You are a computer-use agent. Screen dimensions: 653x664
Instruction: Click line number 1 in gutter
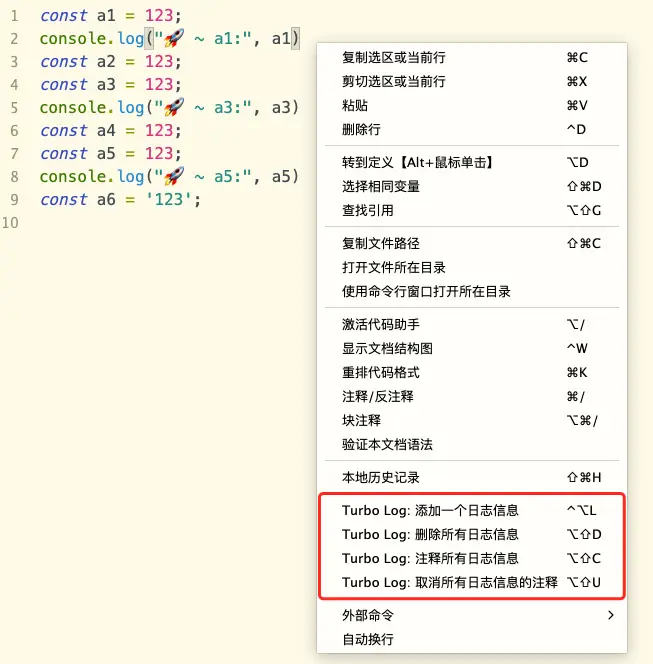coord(14,16)
